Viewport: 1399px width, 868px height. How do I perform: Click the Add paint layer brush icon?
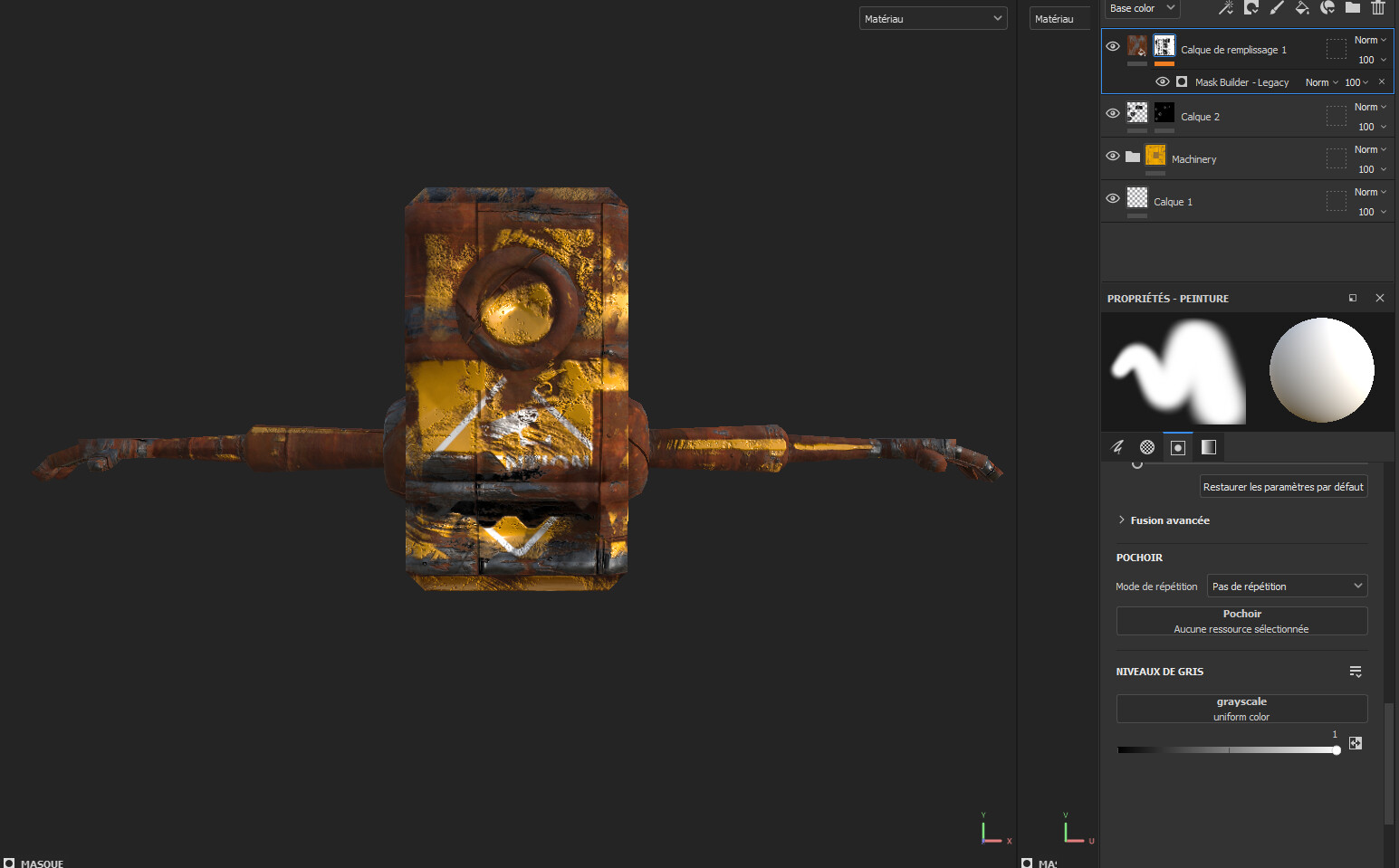click(1277, 8)
